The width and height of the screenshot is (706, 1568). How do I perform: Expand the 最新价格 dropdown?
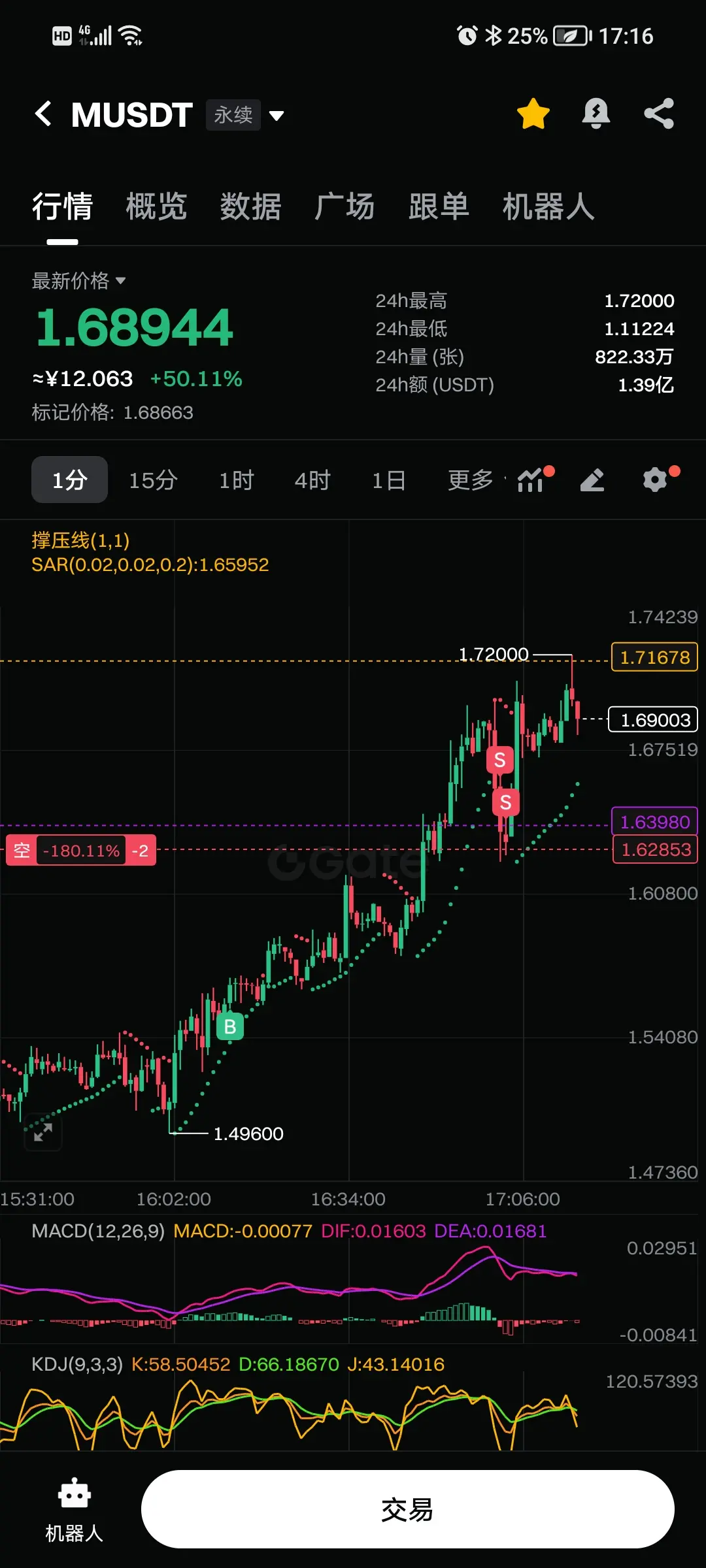pyautogui.click(x=78, y=281)
